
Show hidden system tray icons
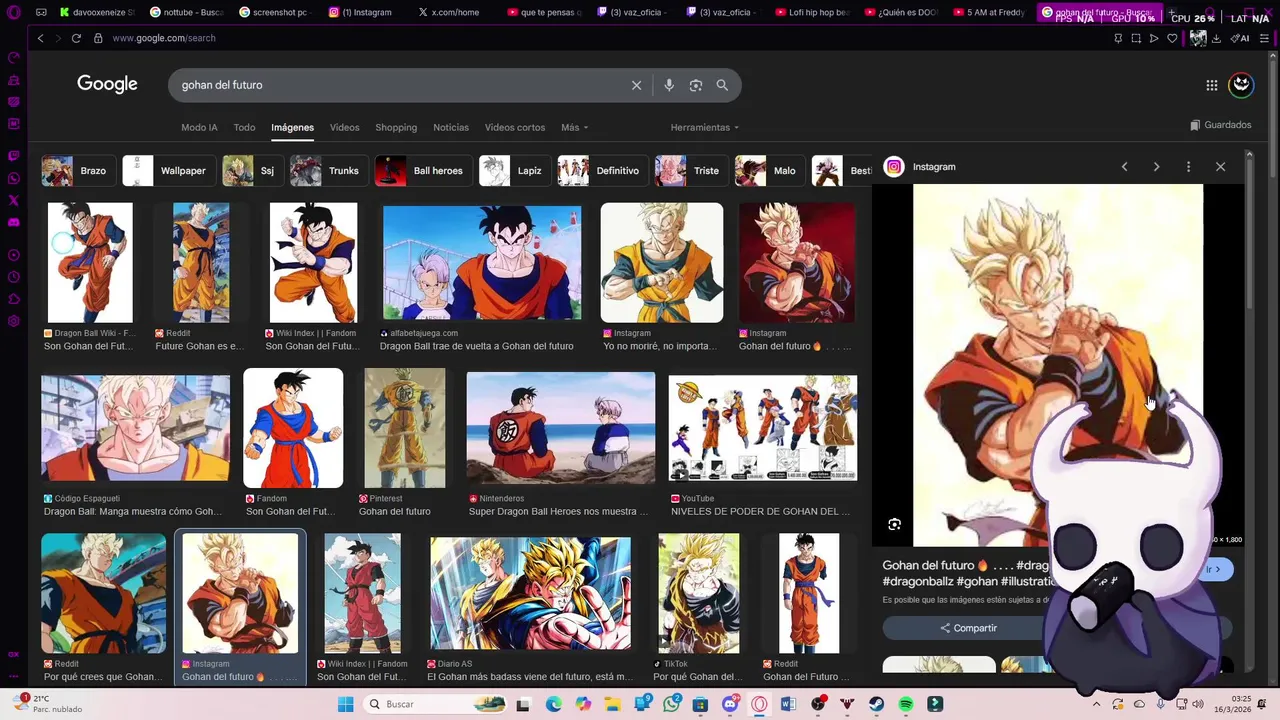click(1097, 704)
